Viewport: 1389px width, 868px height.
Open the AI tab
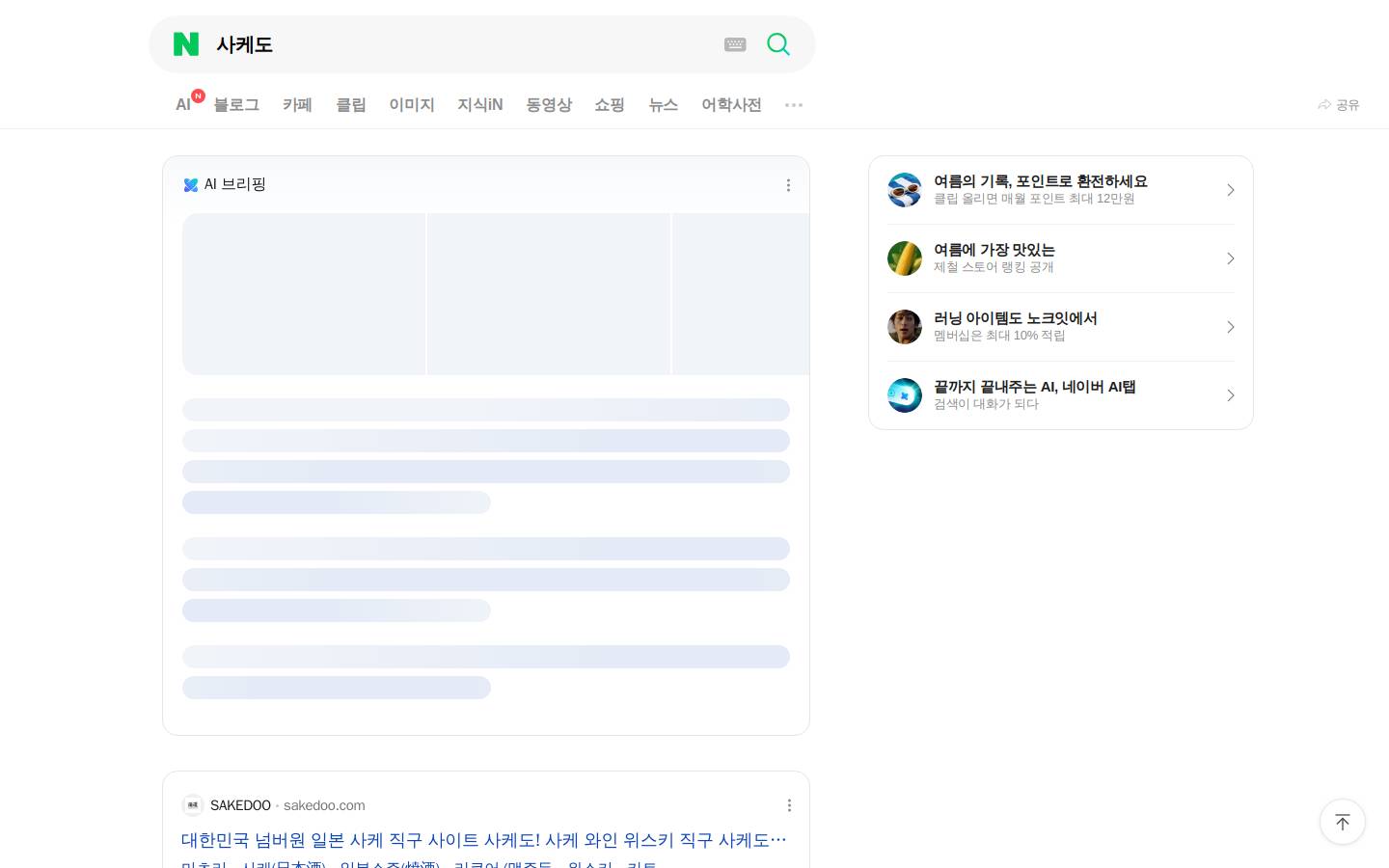(183, 104)
